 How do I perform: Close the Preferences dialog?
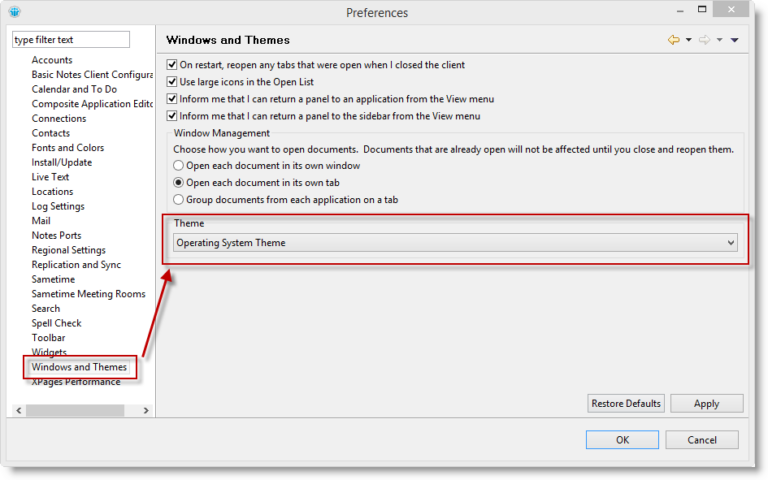731,9
